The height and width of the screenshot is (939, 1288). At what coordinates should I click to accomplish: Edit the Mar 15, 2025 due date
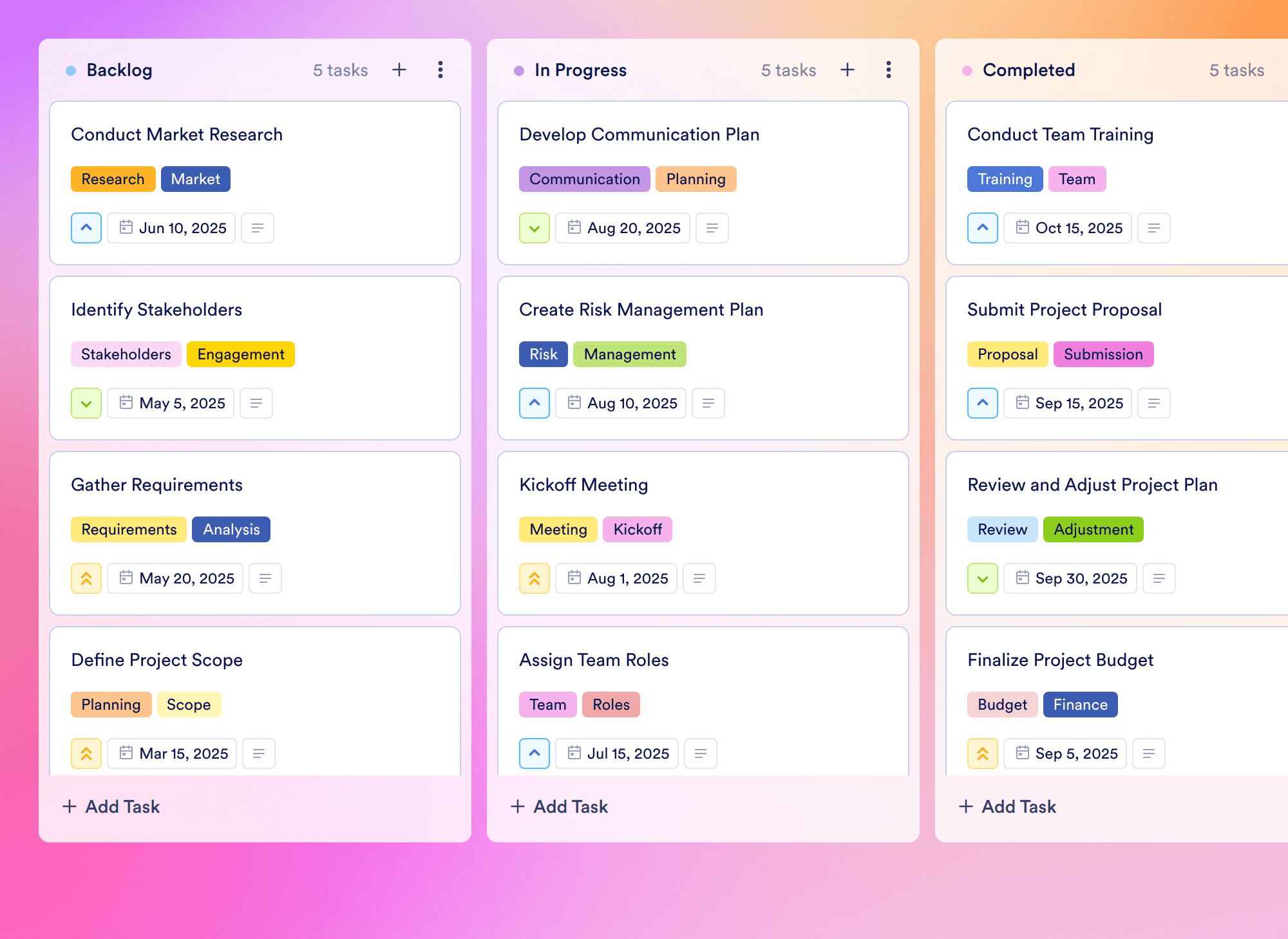click(172, 754)
